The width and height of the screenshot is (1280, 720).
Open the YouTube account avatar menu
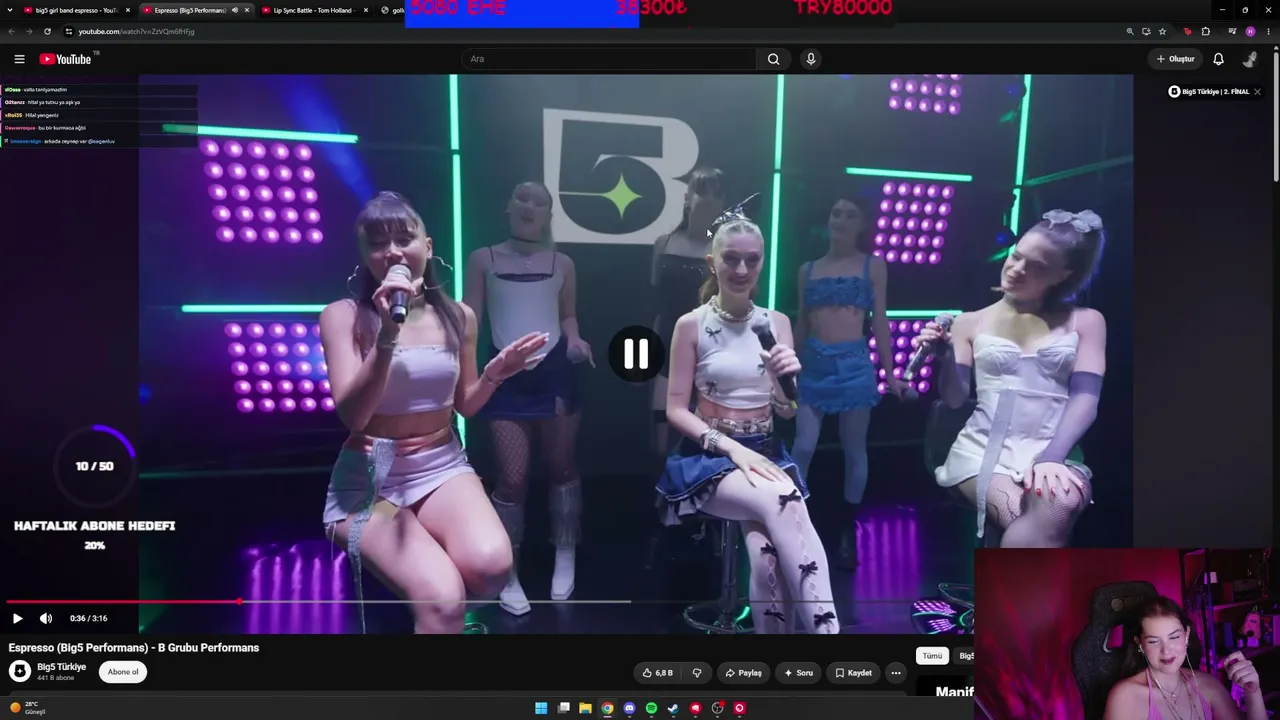pos(1249,59)
